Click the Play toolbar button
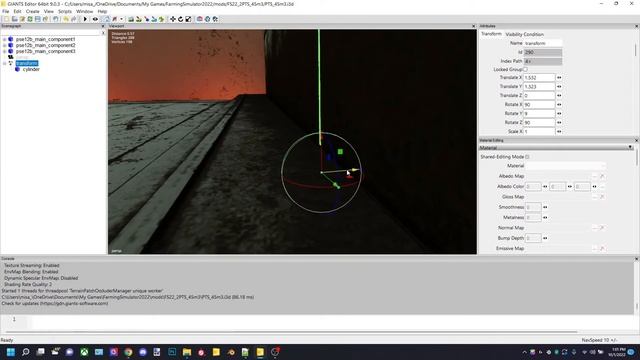The image size is (640, 360). coord(85,19)
